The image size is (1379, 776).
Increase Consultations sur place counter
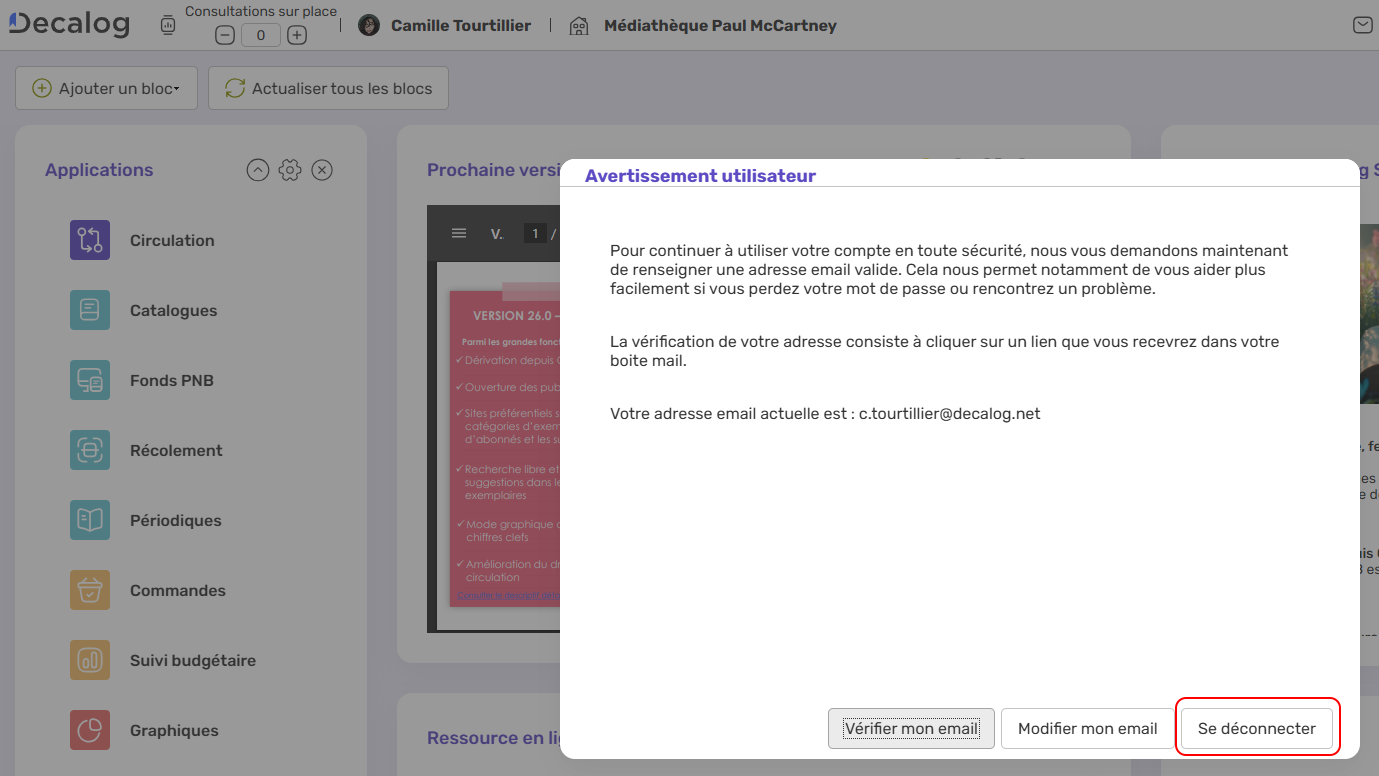tap(297, 35)
